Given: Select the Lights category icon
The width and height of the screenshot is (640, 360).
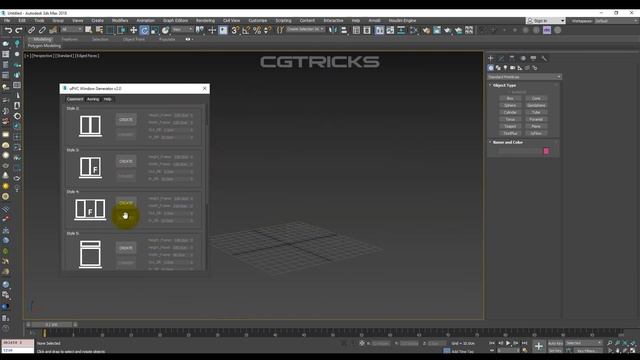Looking at the screenshot, I should point(505,68).
